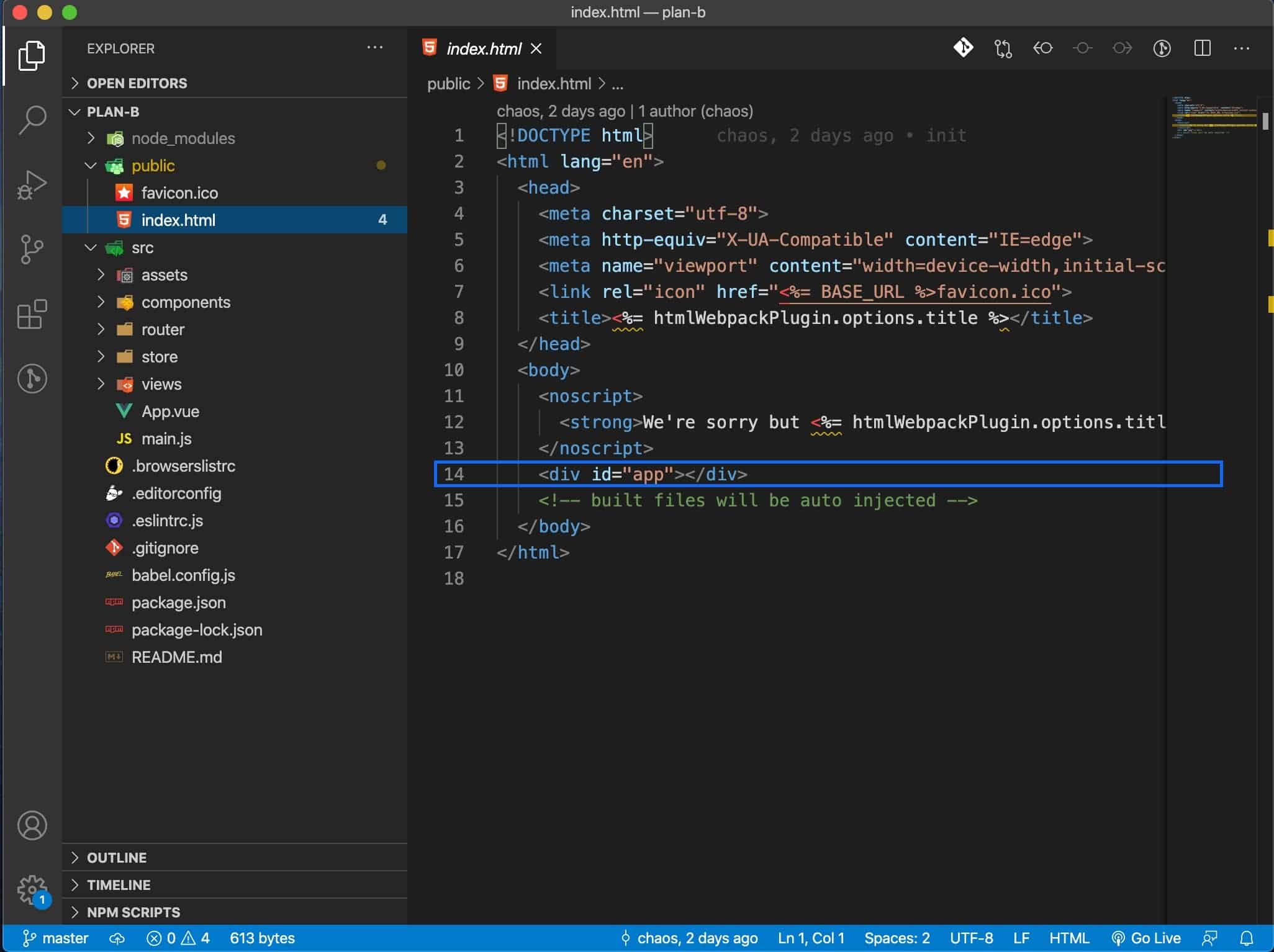Open Run and Debug view
Viewport: 1274px width, 952px height.
(x=32, y=185)
